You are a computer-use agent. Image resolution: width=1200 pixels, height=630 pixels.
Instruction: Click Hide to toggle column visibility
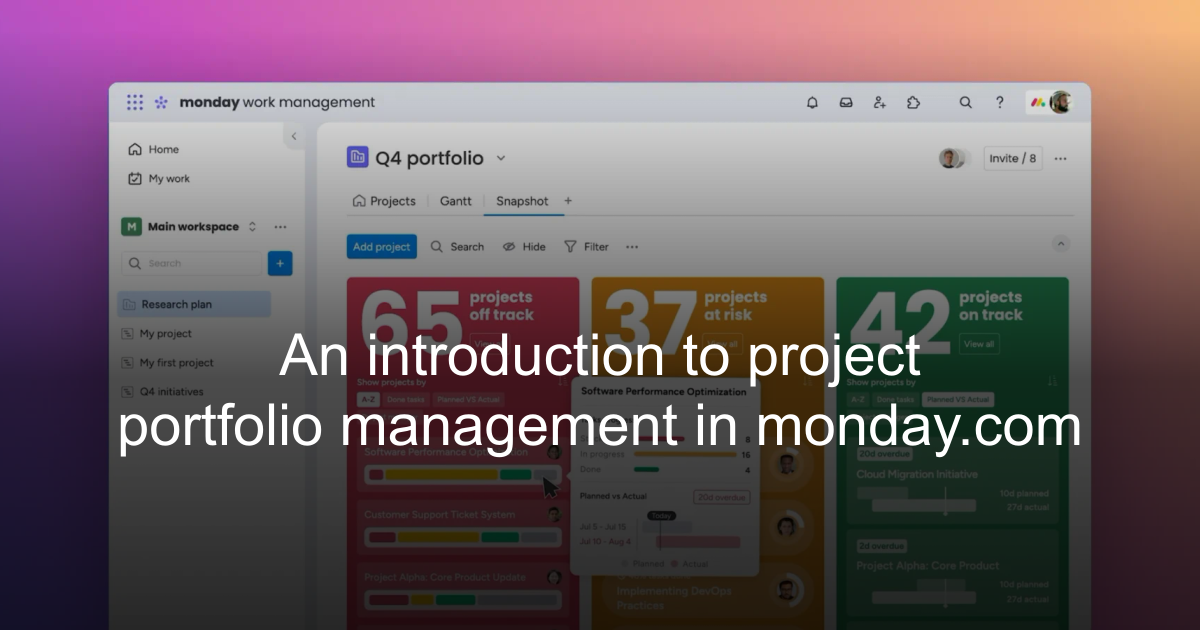523,246
